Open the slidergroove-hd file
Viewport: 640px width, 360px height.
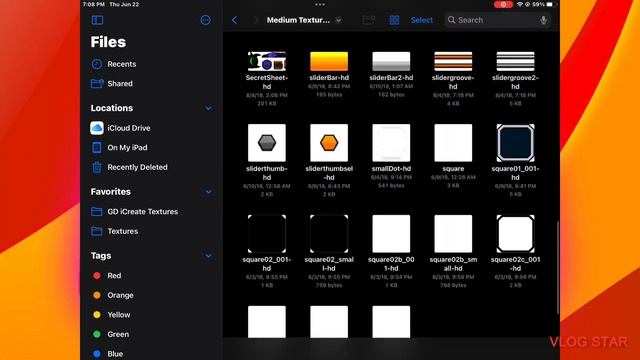[453, 61]
